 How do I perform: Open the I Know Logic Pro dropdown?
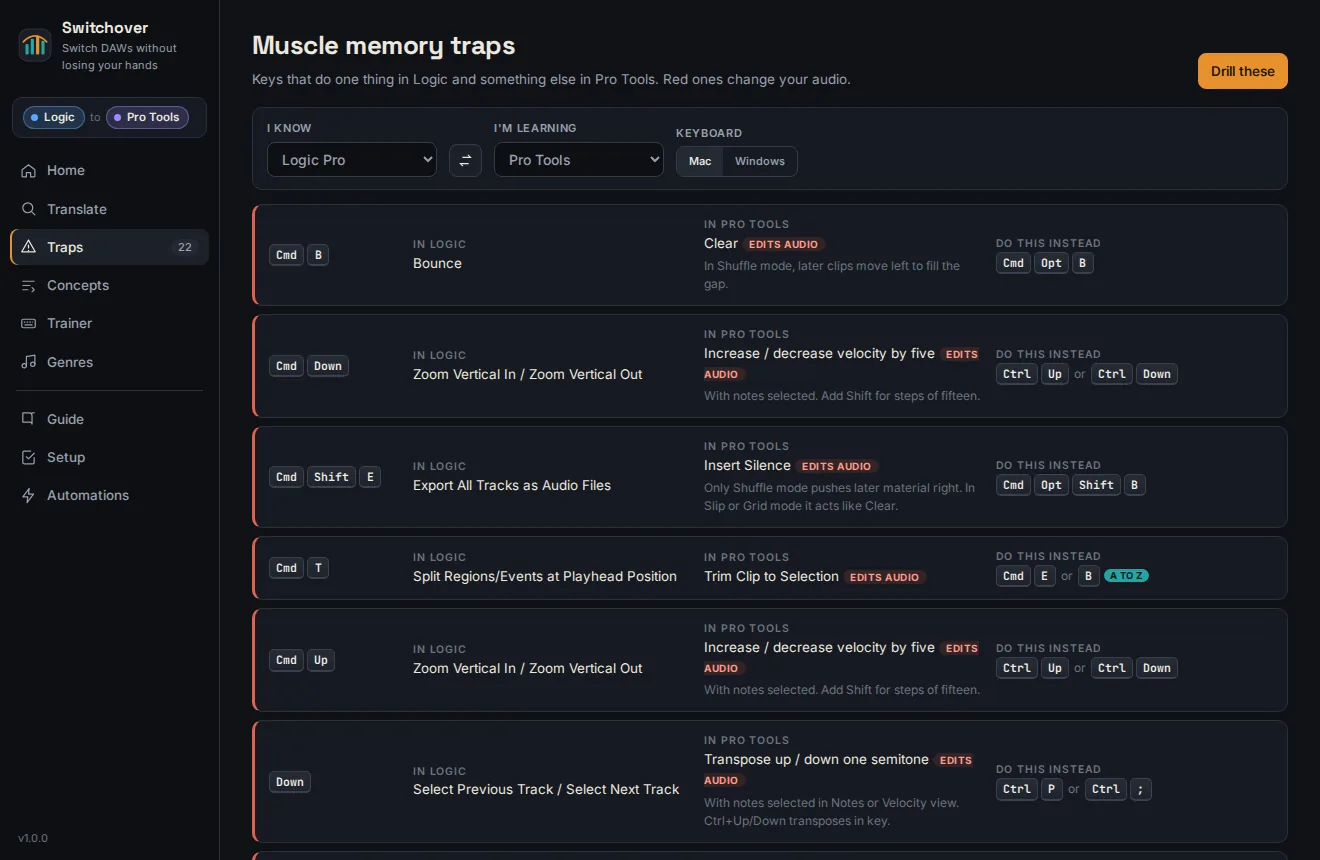pyautogui.click(x=352, y=160)
